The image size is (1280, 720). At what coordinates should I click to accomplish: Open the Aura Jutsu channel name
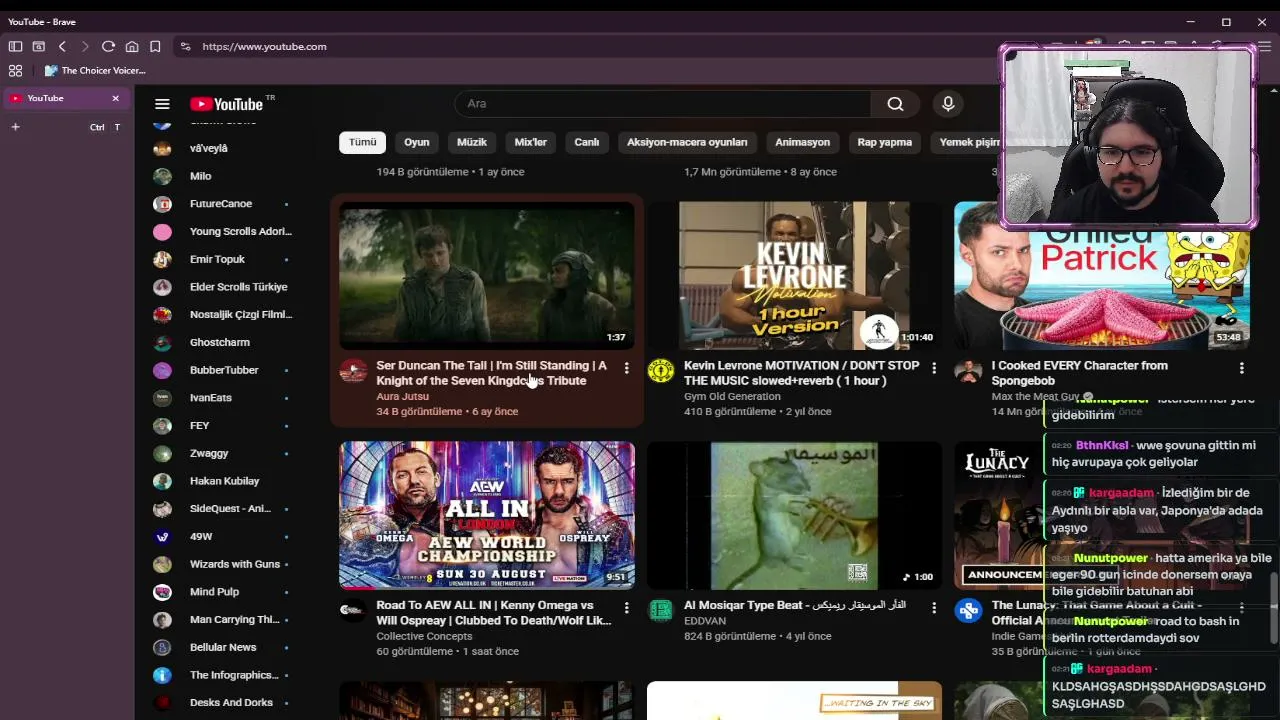coord(402,396)
